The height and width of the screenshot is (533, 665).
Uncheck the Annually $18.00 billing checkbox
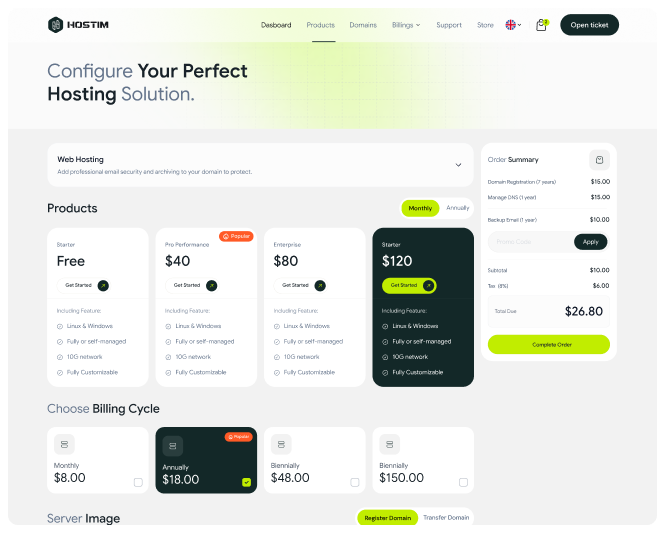pos(246,482)
